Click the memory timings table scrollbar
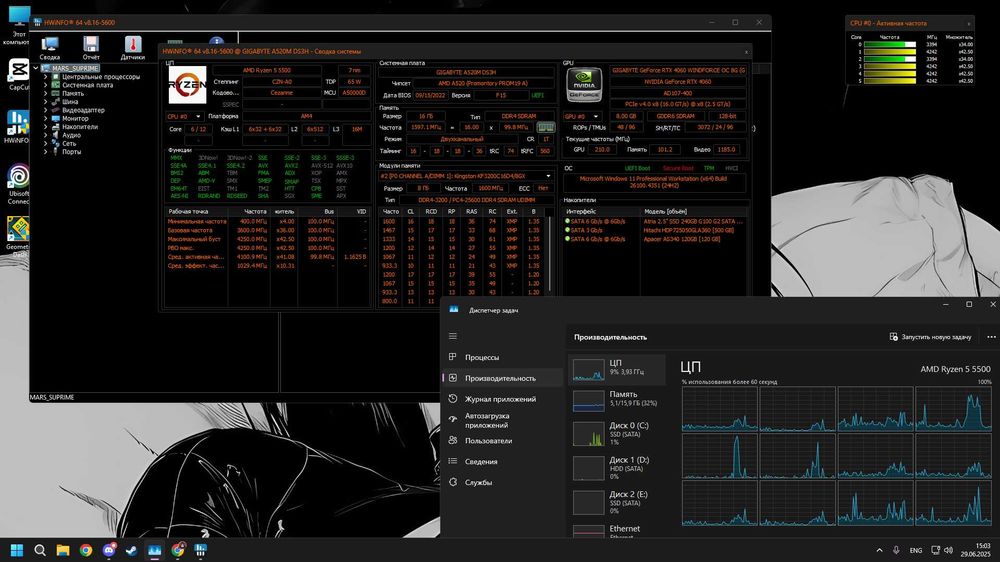This screenshot has width=1000, height=562. point(550,255)
